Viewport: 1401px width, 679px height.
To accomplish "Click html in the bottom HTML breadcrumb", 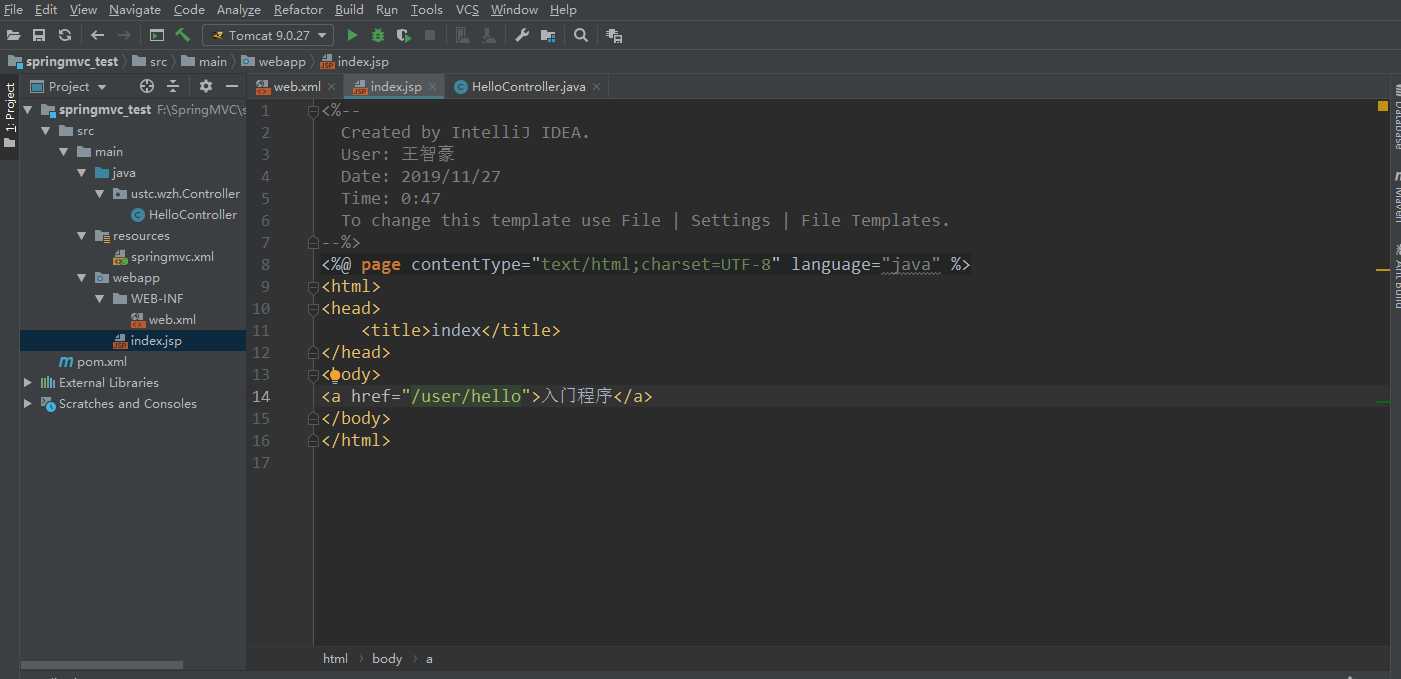I will 335,658.
